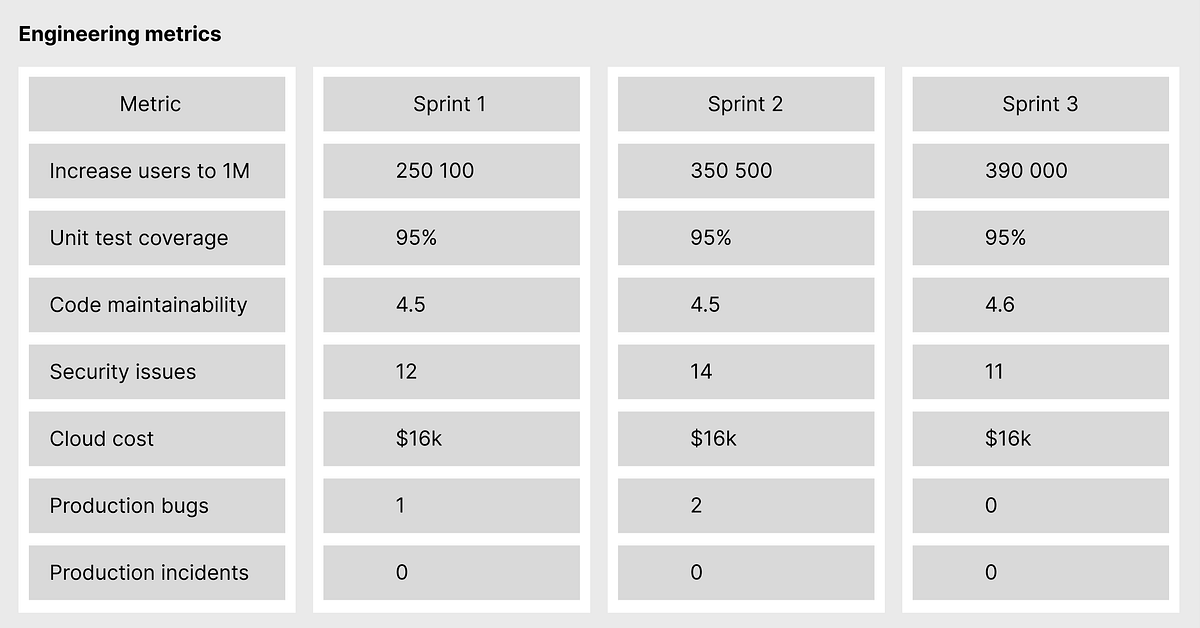
Task: Select the Sprint 2 header cell
Action: tap(746, 104)
